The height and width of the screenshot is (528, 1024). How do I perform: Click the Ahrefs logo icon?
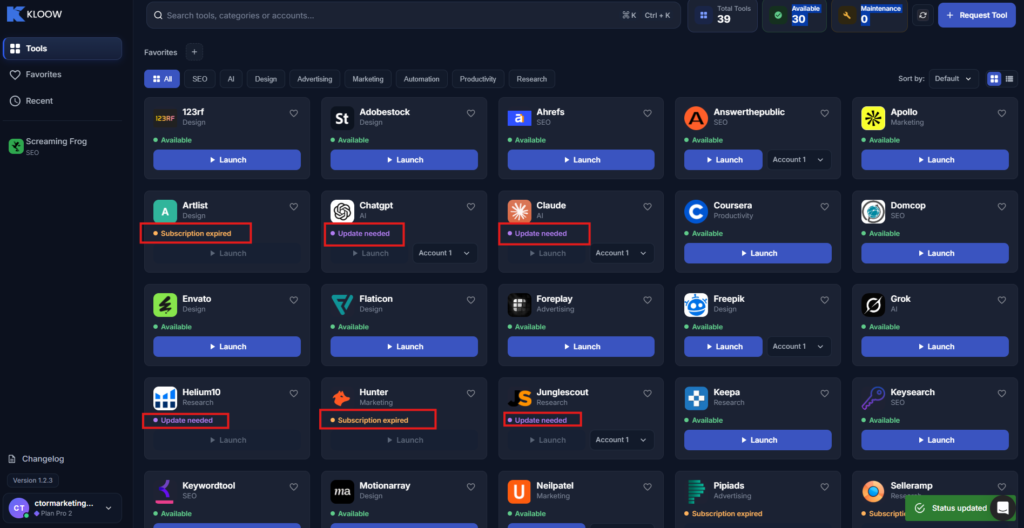519,118
